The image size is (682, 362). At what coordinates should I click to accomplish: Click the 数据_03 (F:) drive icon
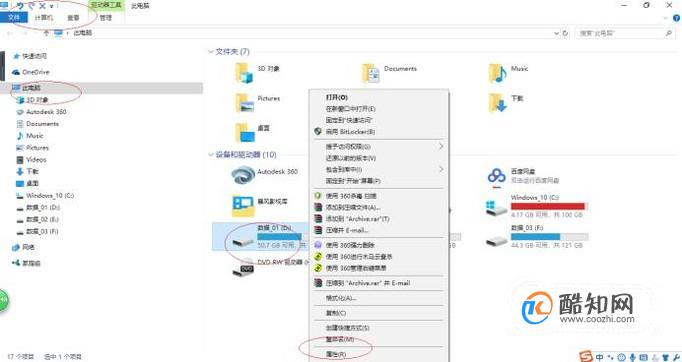tap(496, 240)
